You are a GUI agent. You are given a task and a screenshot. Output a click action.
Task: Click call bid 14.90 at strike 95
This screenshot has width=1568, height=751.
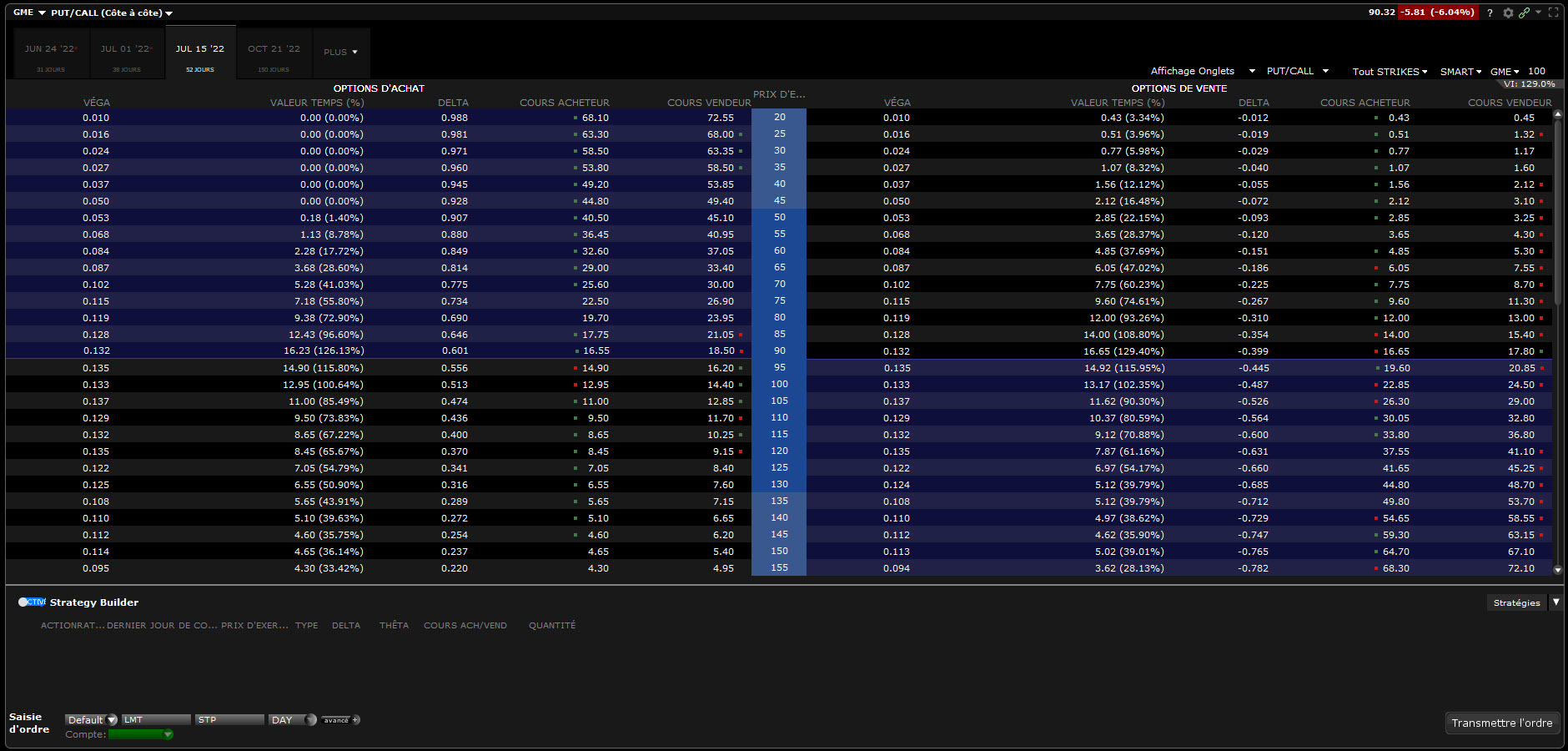point(595,368)
